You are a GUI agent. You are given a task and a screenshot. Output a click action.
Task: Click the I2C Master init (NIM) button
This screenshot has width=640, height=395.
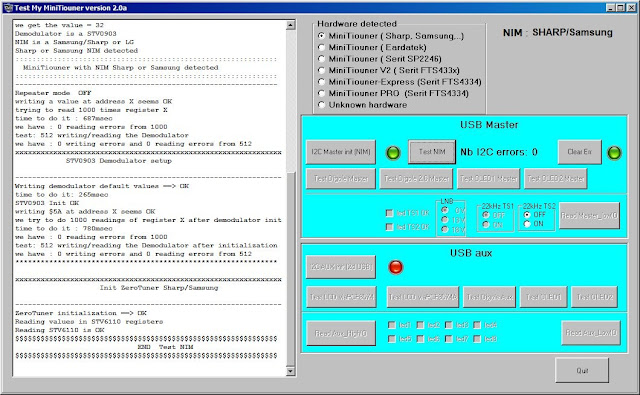click(341, 152)
